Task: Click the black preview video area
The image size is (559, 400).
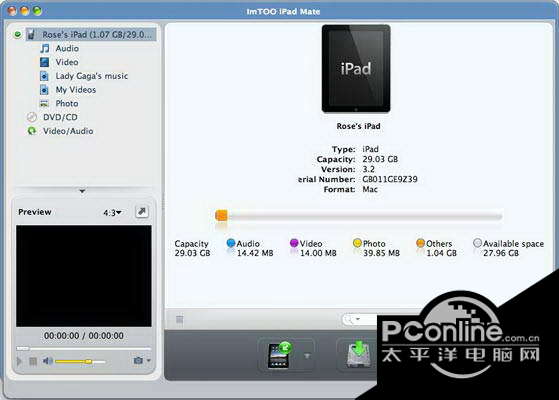Action: pyautogui.click(x=84, y=276)
